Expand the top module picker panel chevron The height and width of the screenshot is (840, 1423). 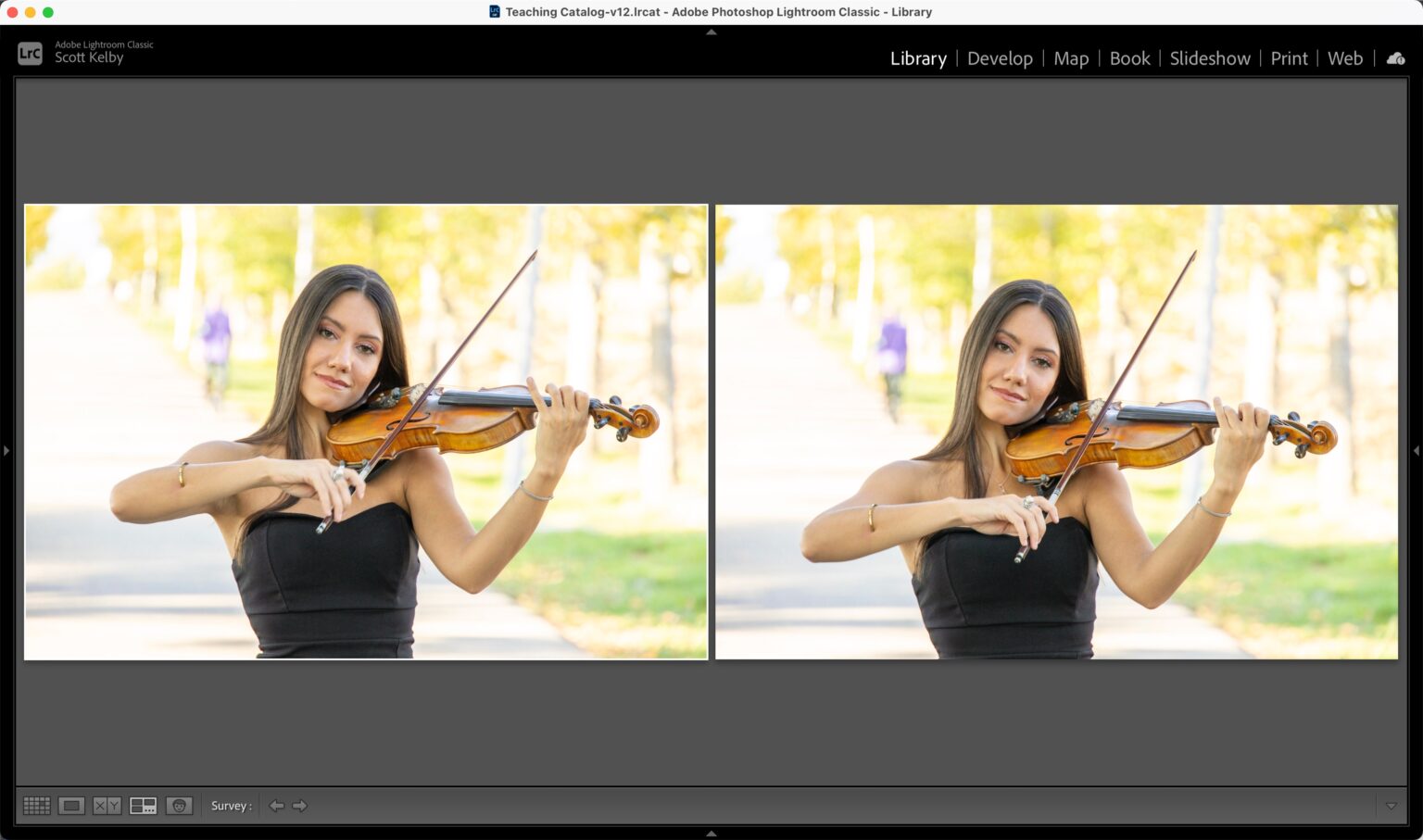(x=711, y=31)
